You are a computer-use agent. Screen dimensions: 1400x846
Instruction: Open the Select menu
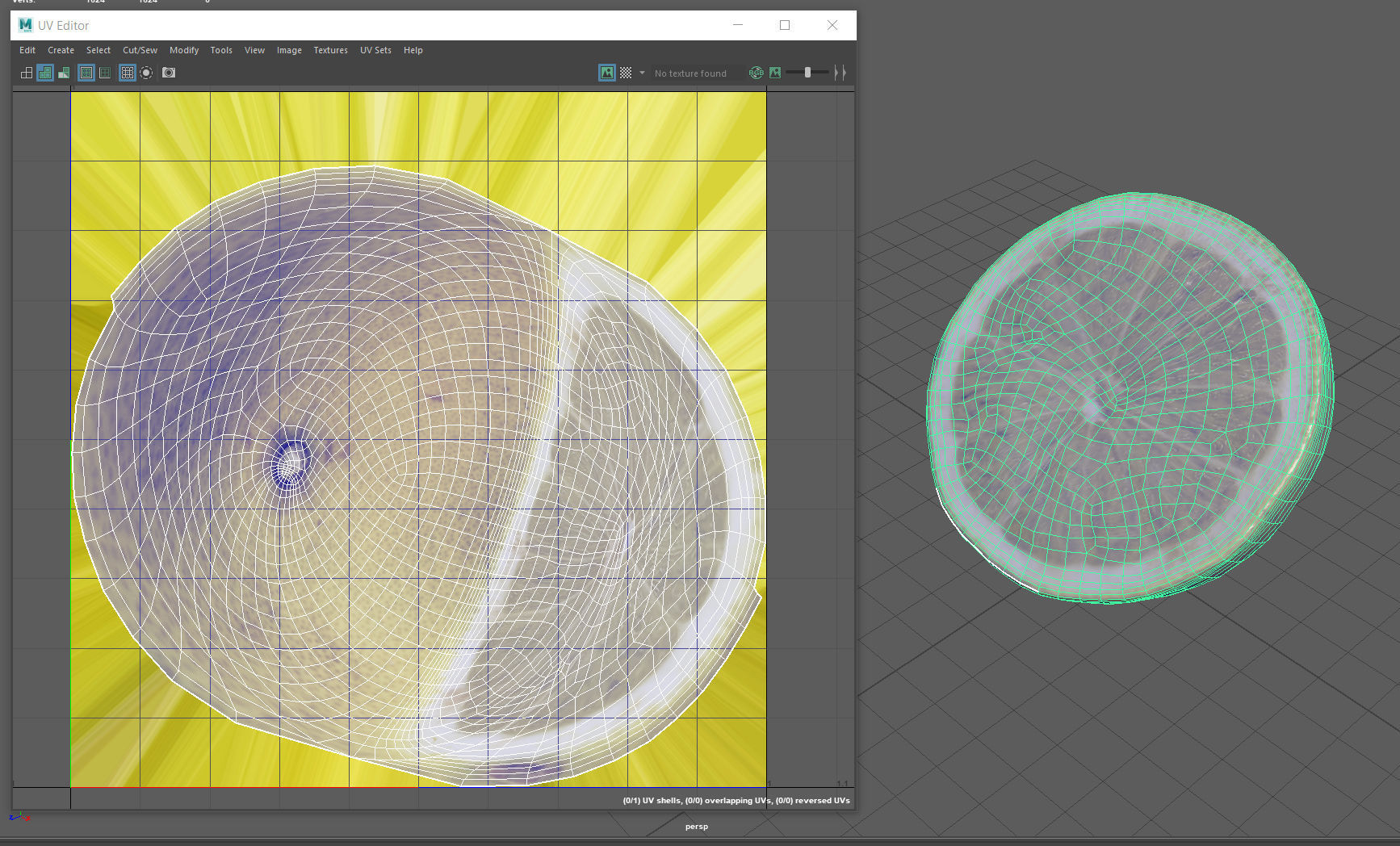(x=99, y=50)
